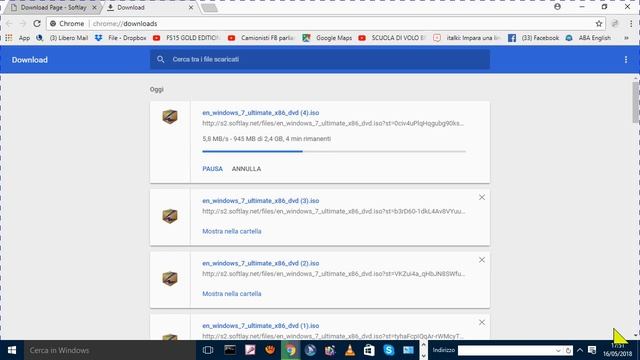Cancel the (4).iso download with ANNULLA
The width and height of the screenshot is (640, 360).
click(x=247, y=169)
